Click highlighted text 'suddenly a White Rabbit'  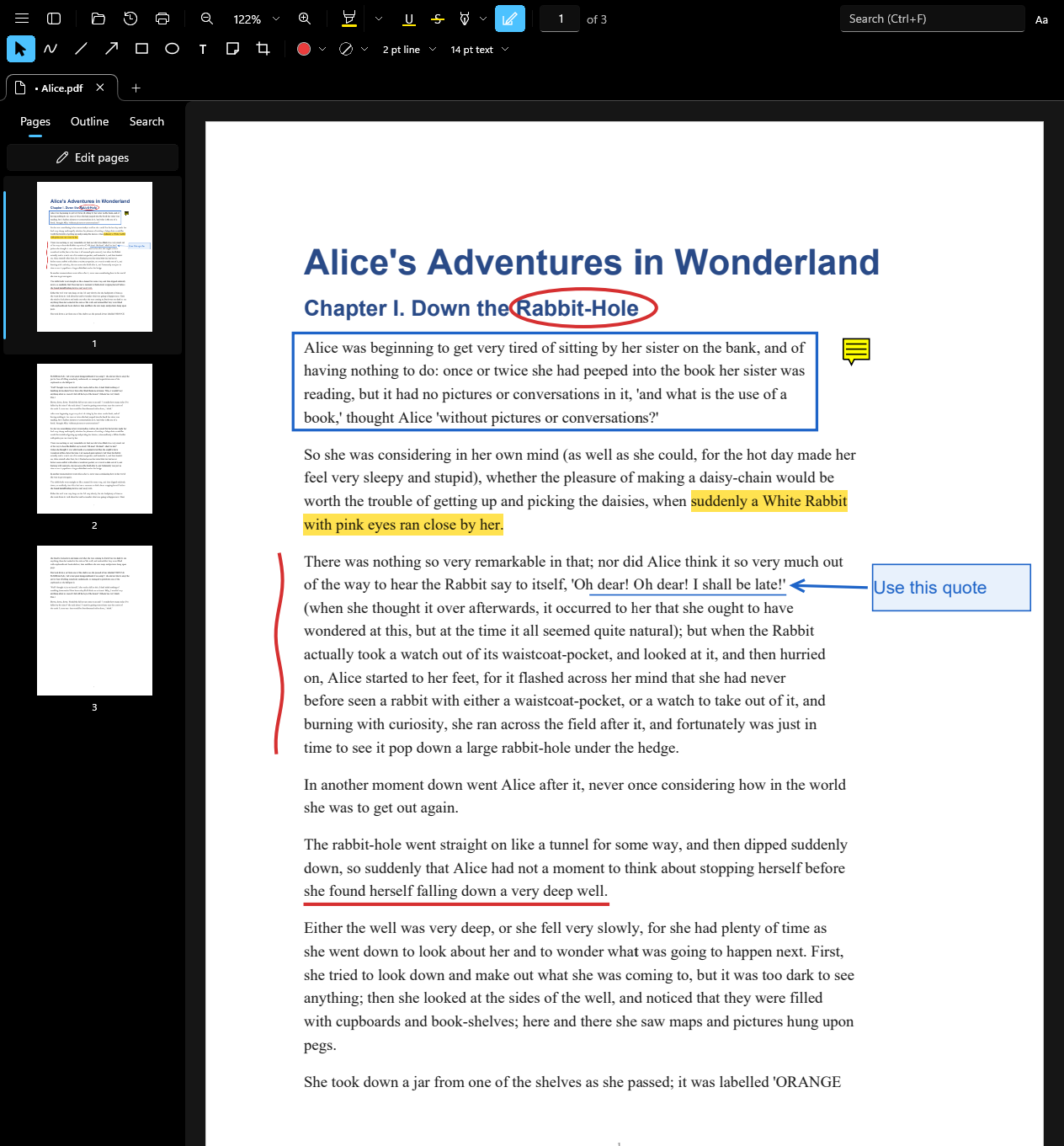(x=769, y=501)
